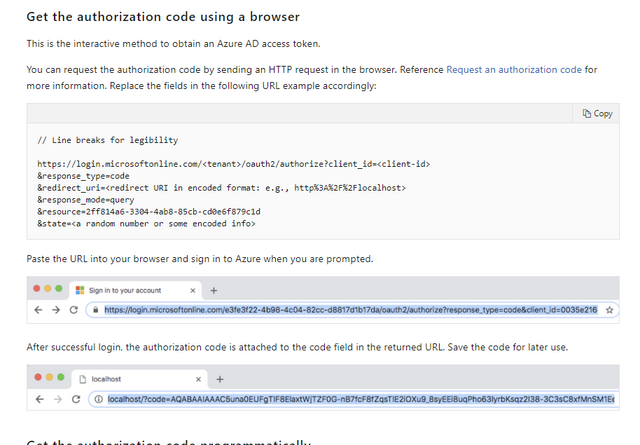Click back arrow in sign-in browser screenshot
Image resolution: width=640 pixels, height=445 pixels.
tap(38, 310)
